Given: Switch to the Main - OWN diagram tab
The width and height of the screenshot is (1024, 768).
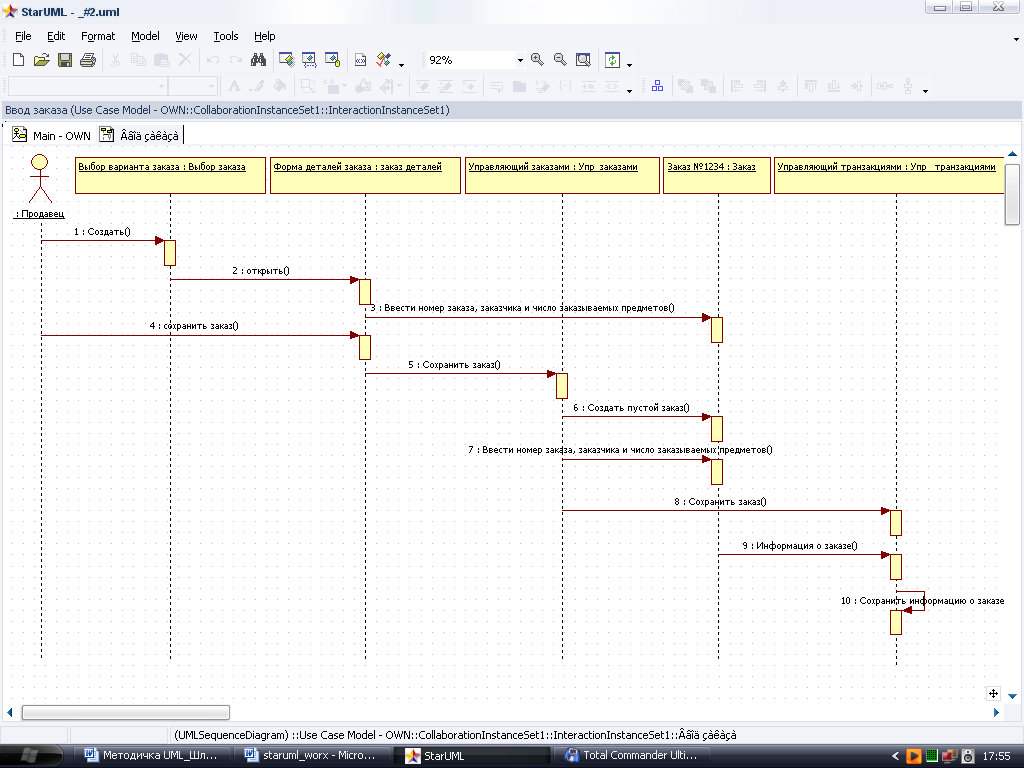Looking at the screenshot, I should pos(52,135).
